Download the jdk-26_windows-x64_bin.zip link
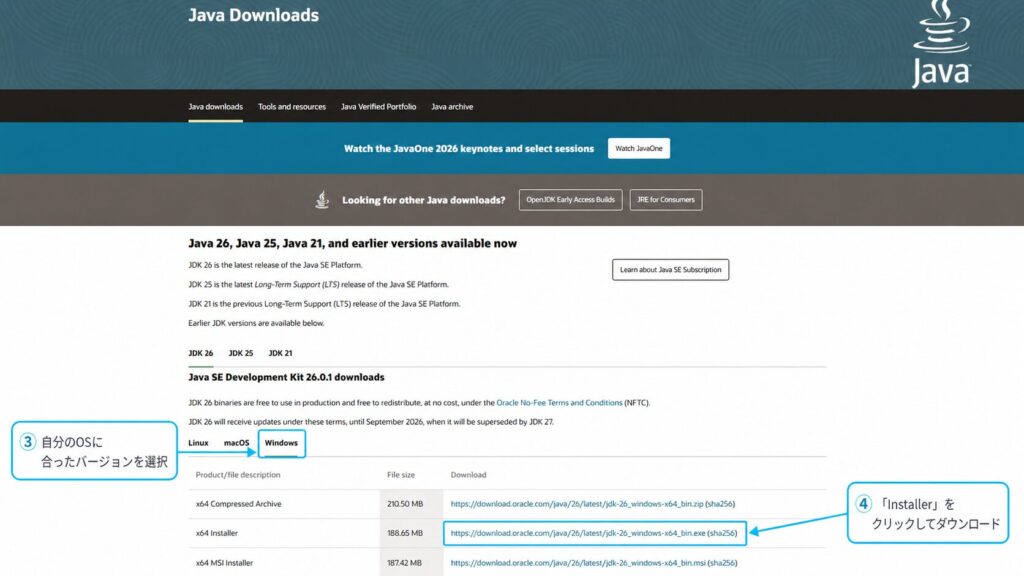 pyautogui.click(x=577, y=504)
